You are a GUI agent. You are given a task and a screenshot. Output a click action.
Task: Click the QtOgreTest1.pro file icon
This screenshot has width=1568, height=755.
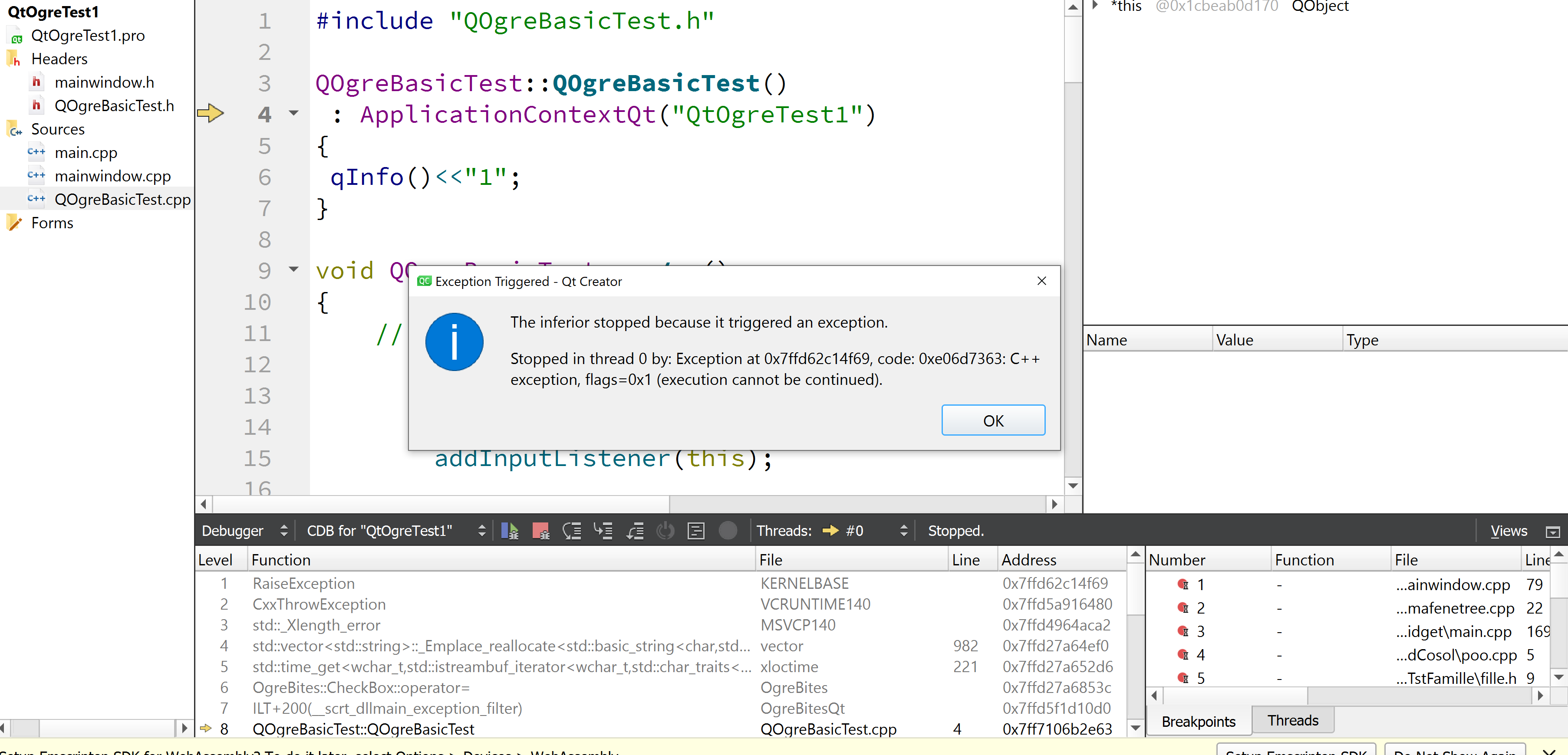pyautogui.click(x=16, y=36)
